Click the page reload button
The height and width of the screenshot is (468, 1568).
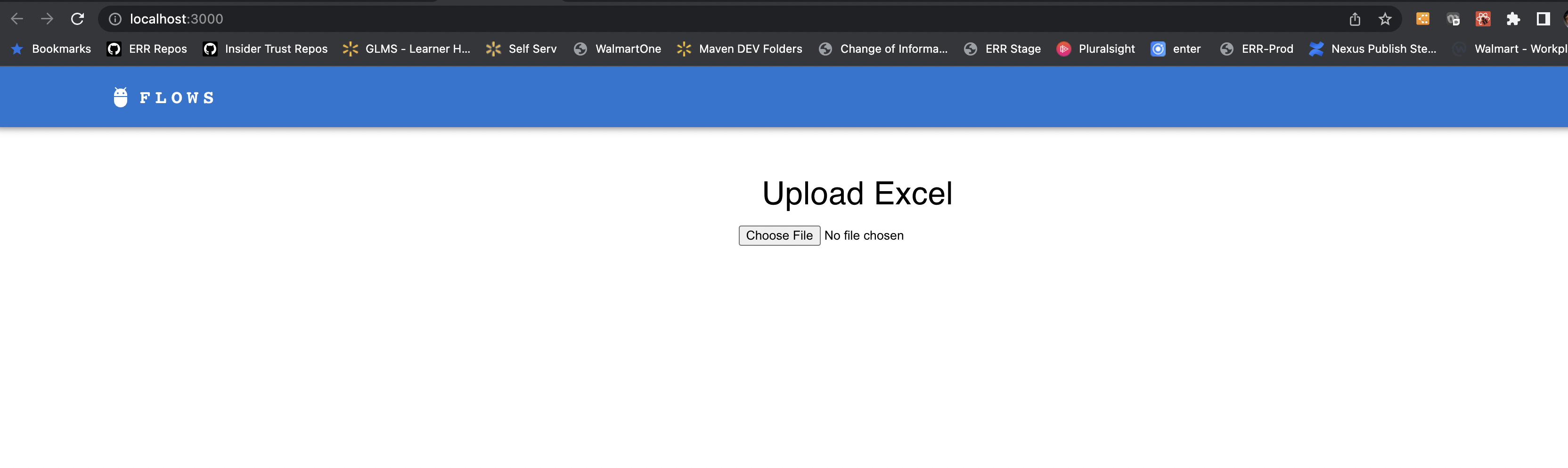[x=78, y=19]
